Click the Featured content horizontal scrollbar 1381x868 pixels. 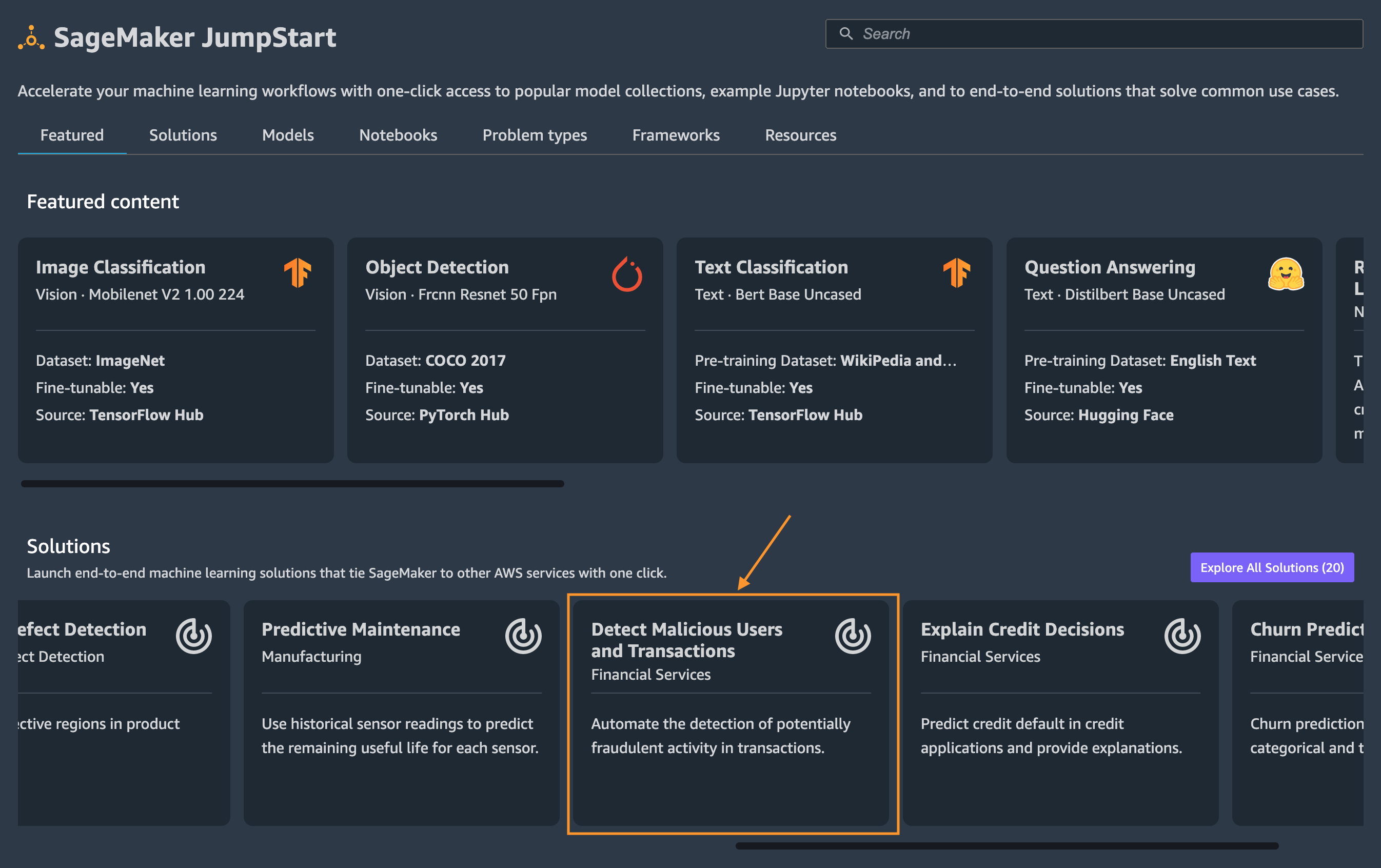[x=292, y=484]
